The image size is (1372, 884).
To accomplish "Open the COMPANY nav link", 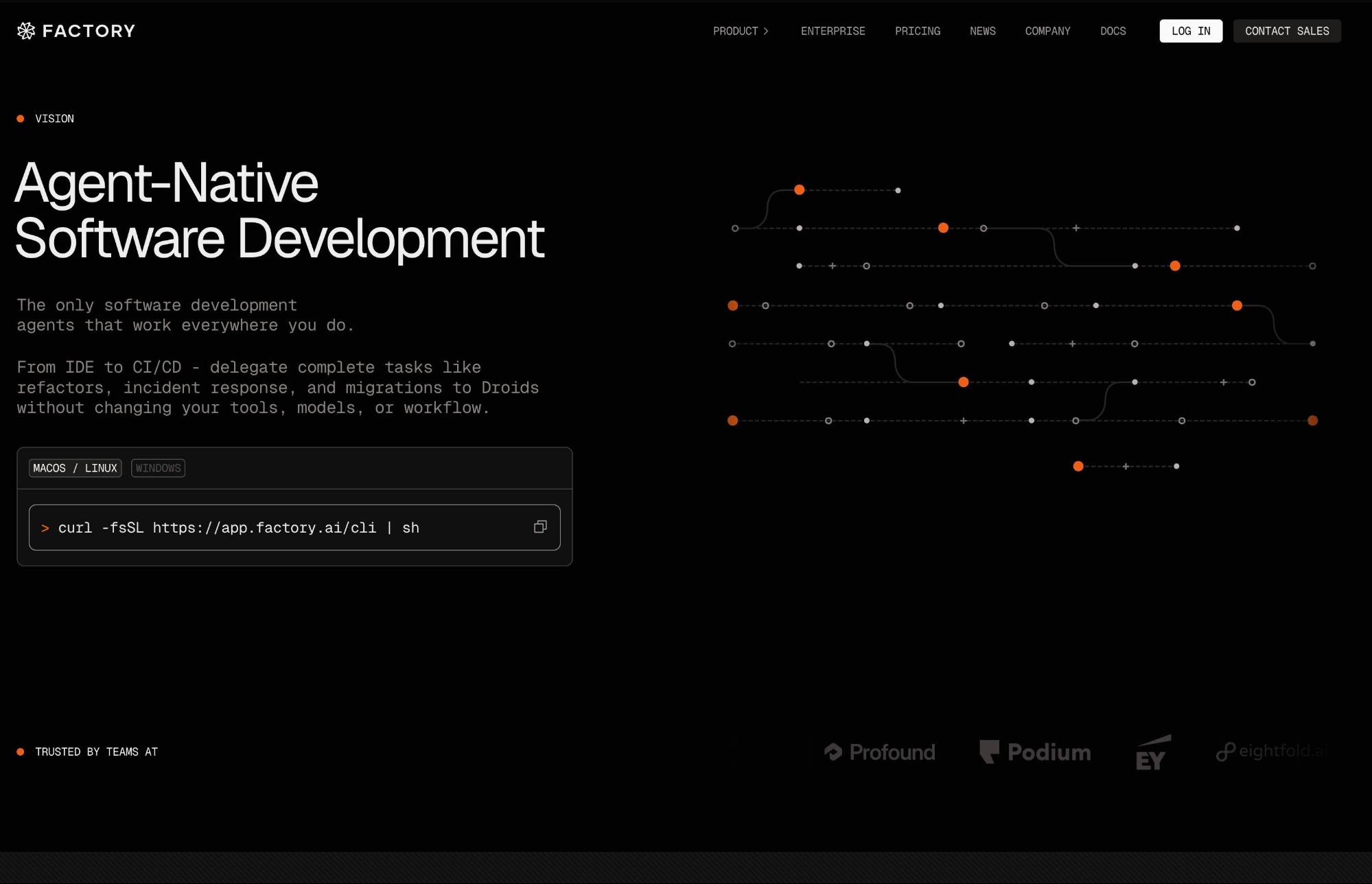I will click(x=1047, y=31).
